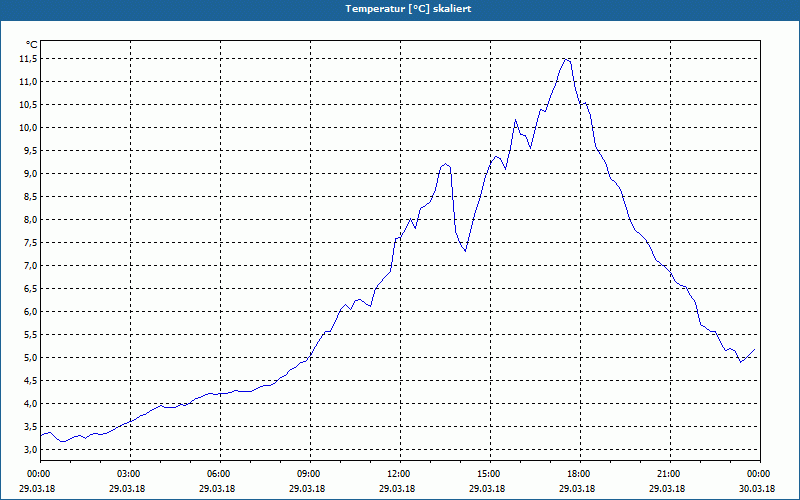Click the 9,5 y-axis value
Image resolution: width=800 pixels, height=500 pixels.
click(30, 151)
